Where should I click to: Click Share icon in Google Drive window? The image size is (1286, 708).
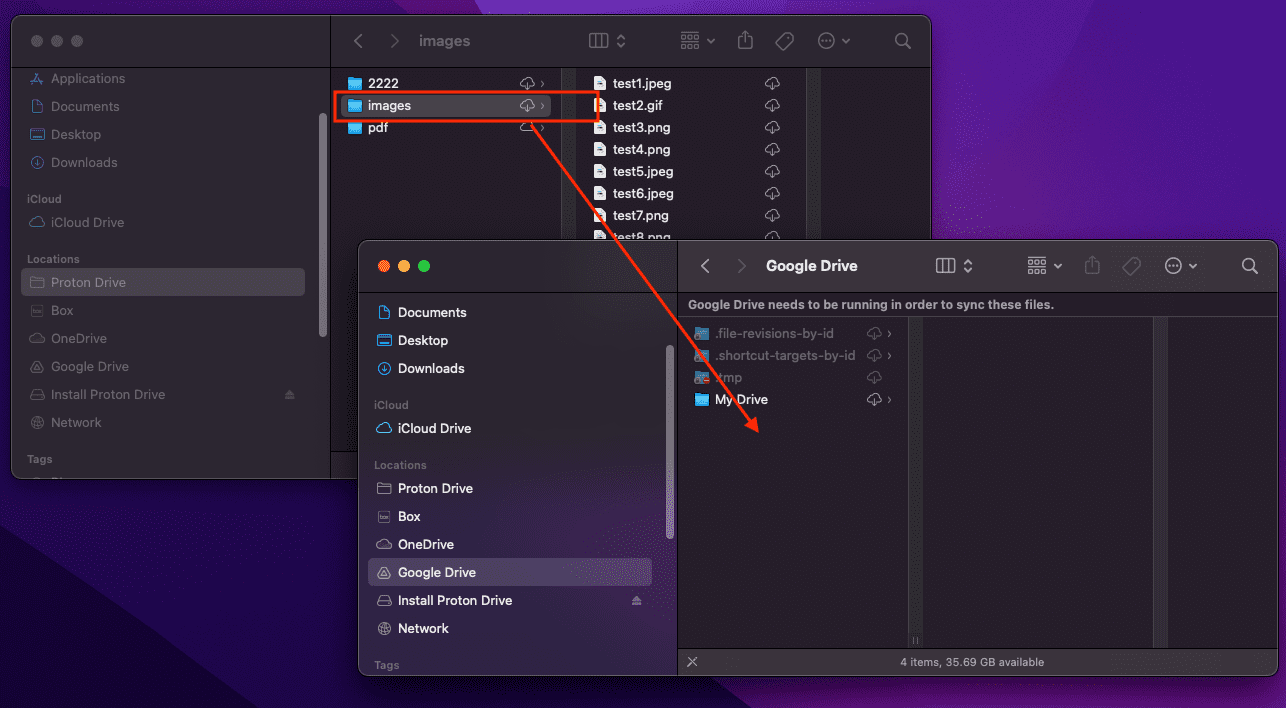pyautogui.click(x=1092, y=265)
